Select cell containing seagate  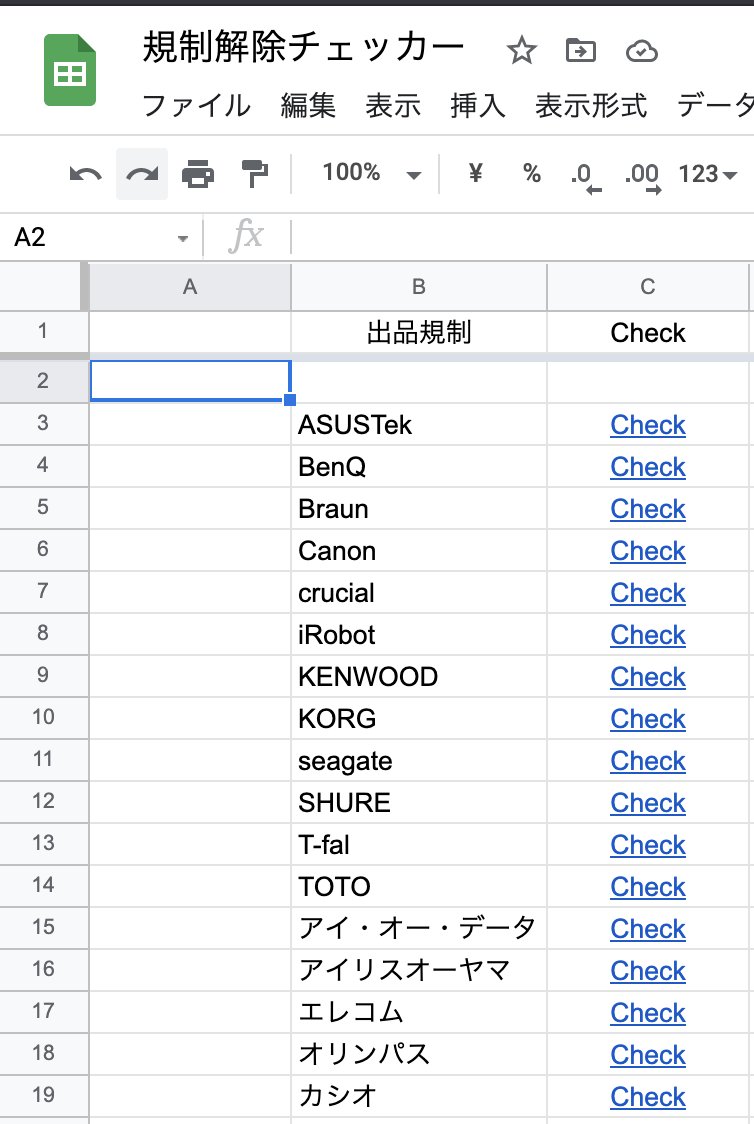pyautogui.click(x=419, y=761)
